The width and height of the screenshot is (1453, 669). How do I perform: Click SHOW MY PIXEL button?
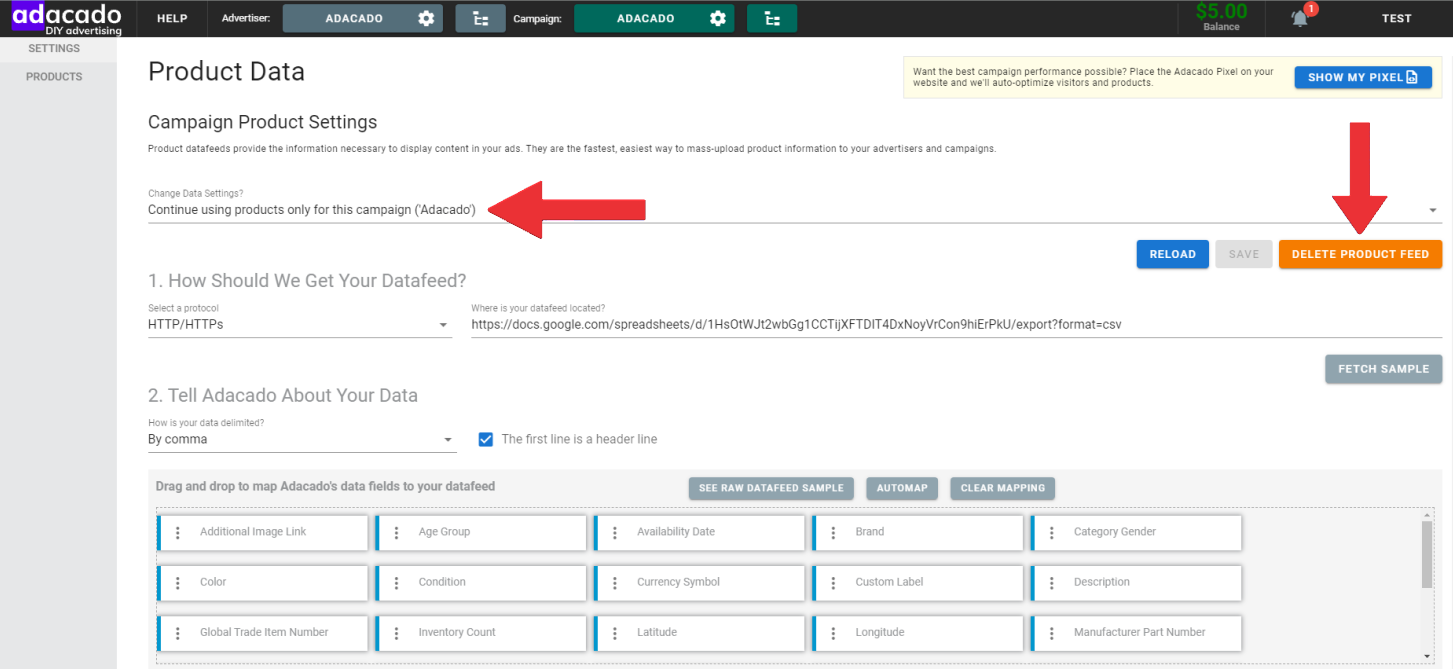(1363, 77)
